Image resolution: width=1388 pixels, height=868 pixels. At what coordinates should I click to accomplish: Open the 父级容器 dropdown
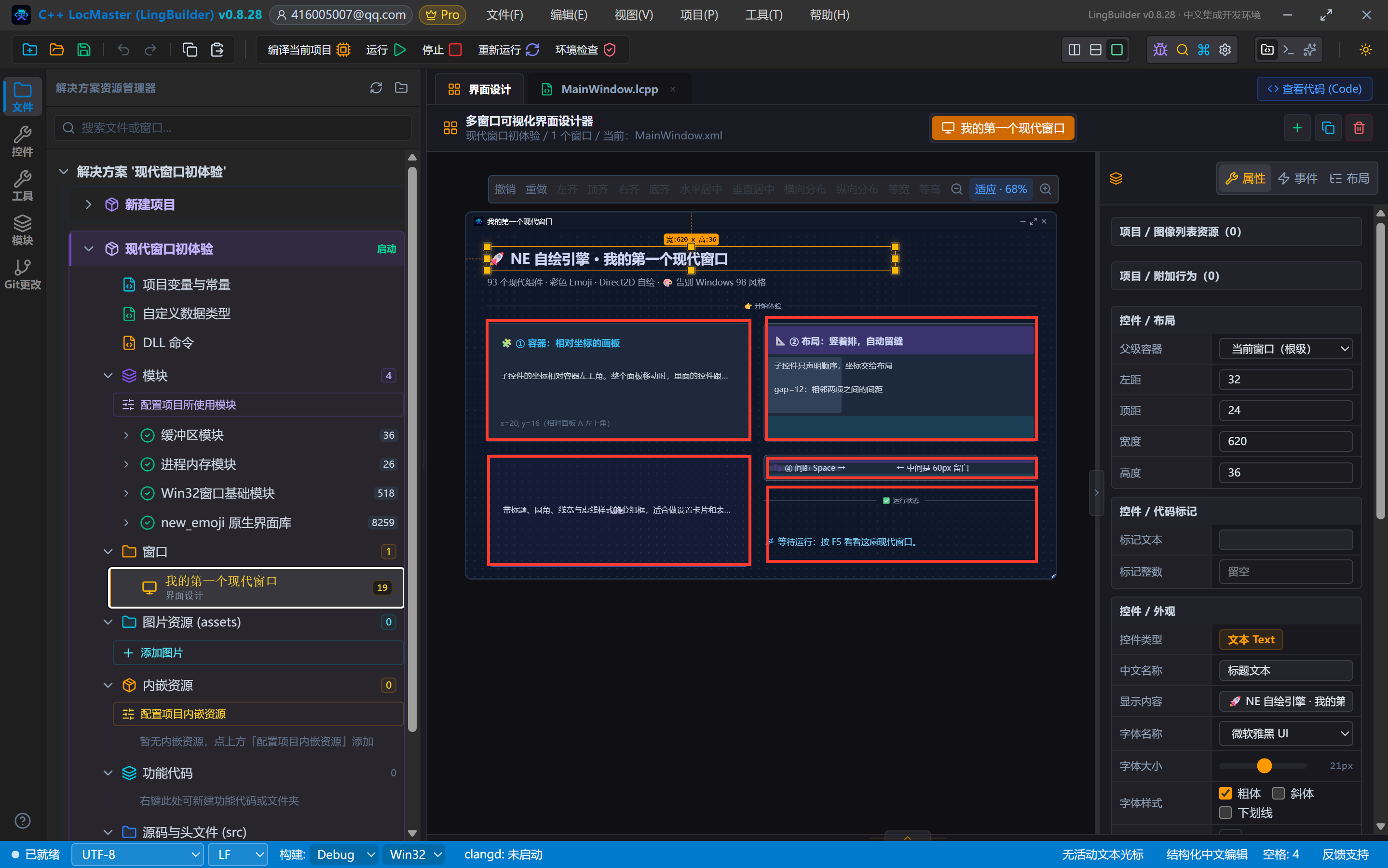pos(1285,349)
